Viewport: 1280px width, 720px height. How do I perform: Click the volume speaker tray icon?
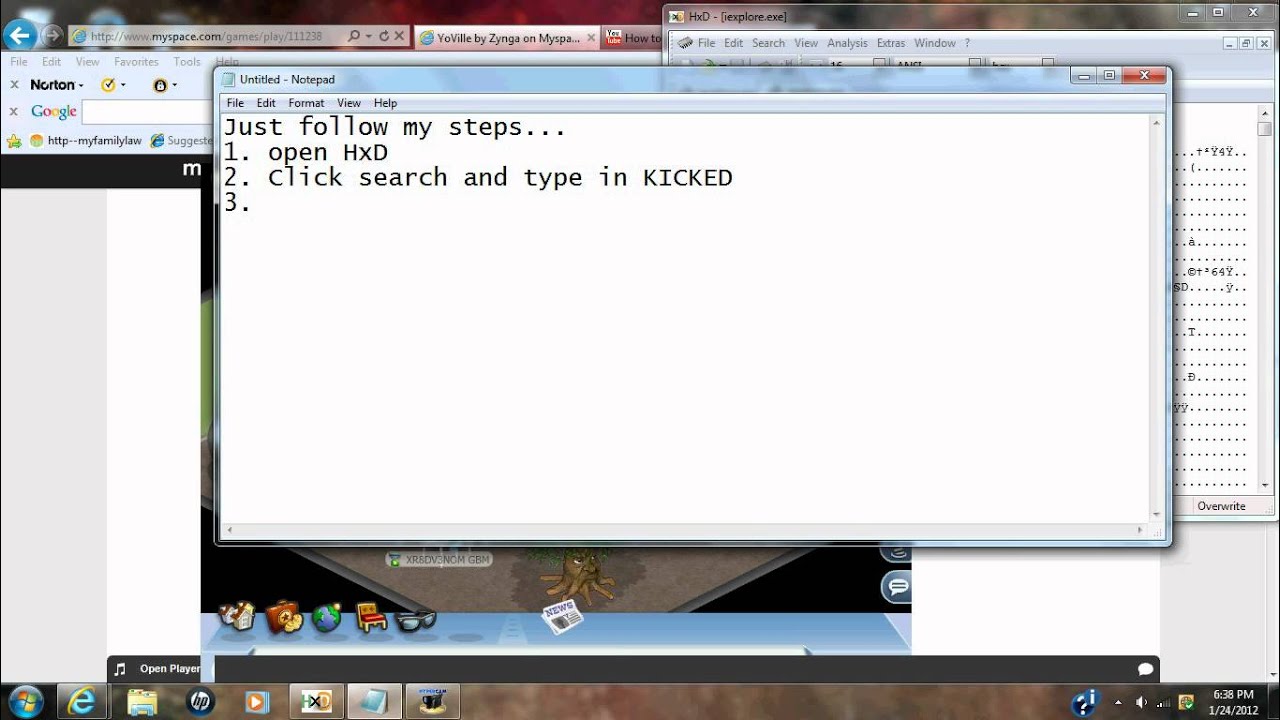(1141, 702)
